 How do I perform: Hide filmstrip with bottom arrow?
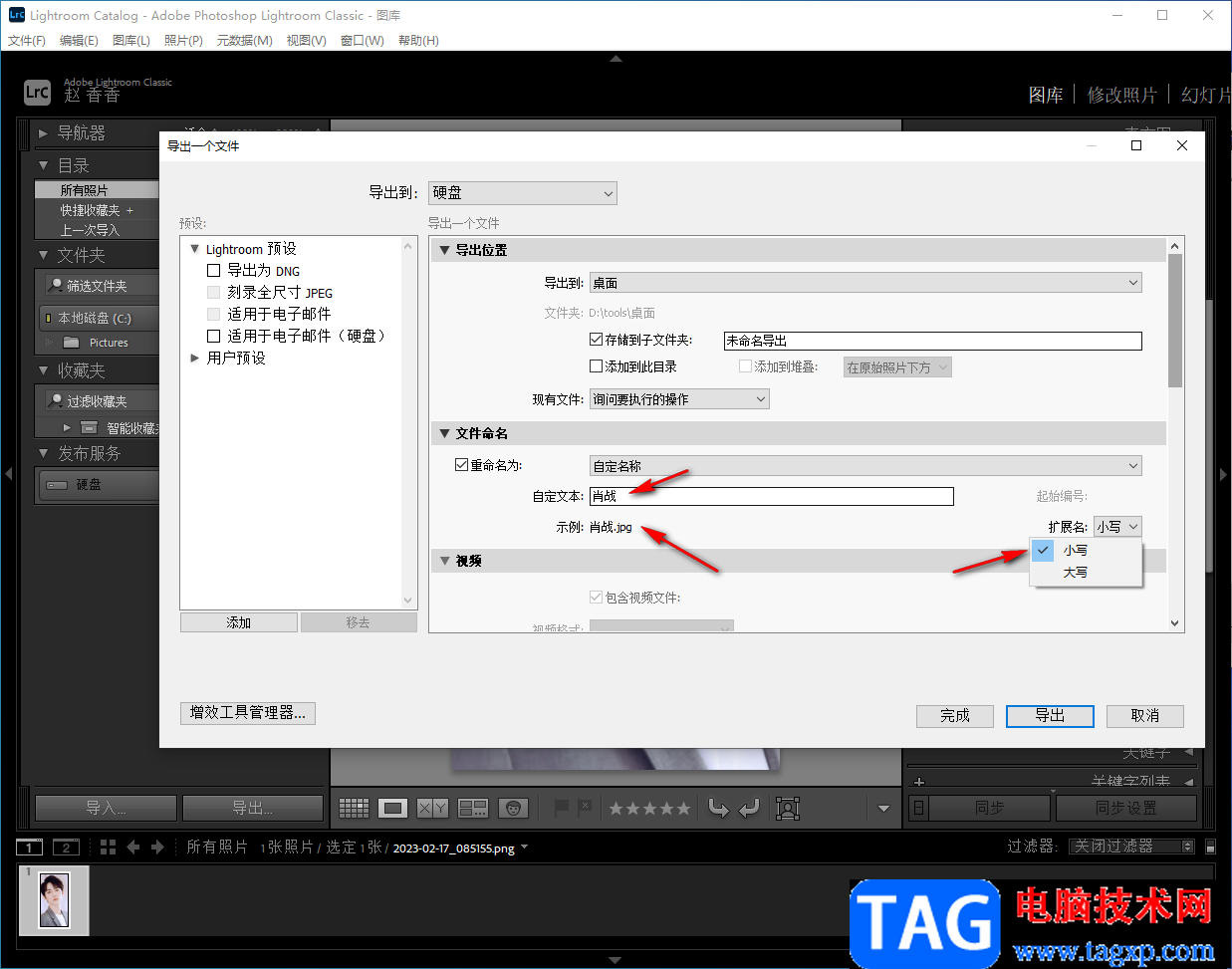pos(616,961)
